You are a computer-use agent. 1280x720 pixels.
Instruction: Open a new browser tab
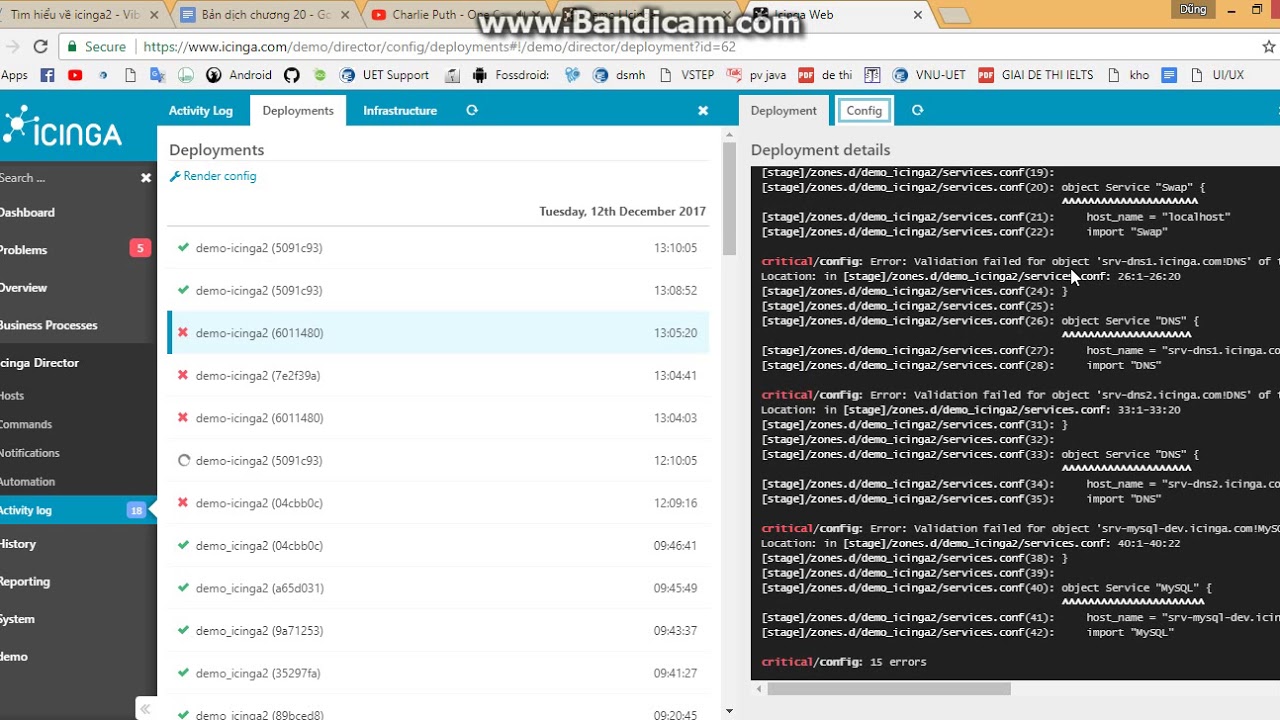955,16
